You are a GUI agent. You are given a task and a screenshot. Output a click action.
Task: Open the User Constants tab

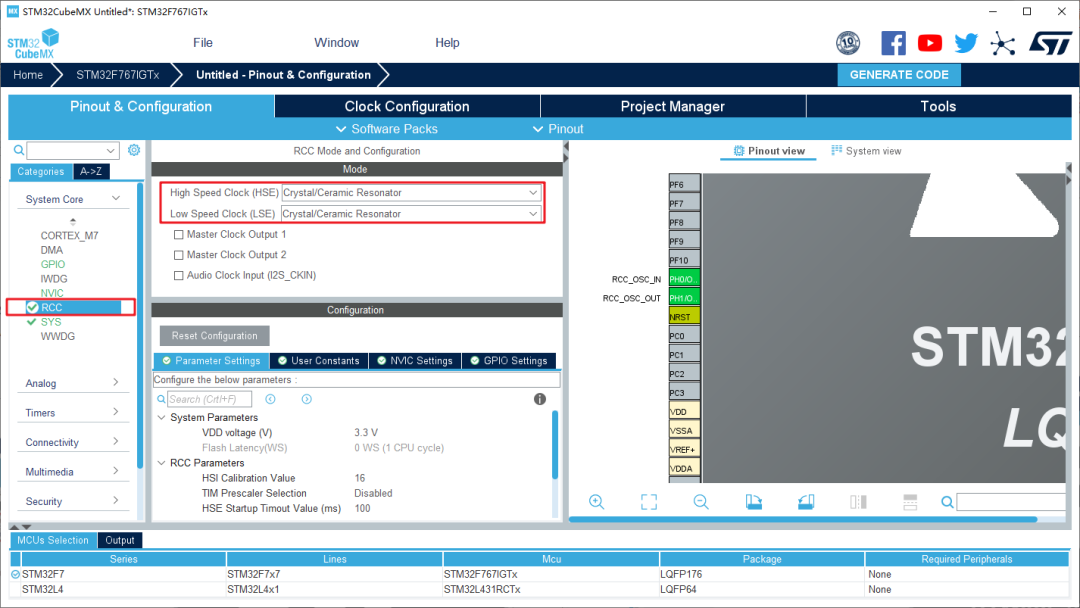[x=319, y=361]
